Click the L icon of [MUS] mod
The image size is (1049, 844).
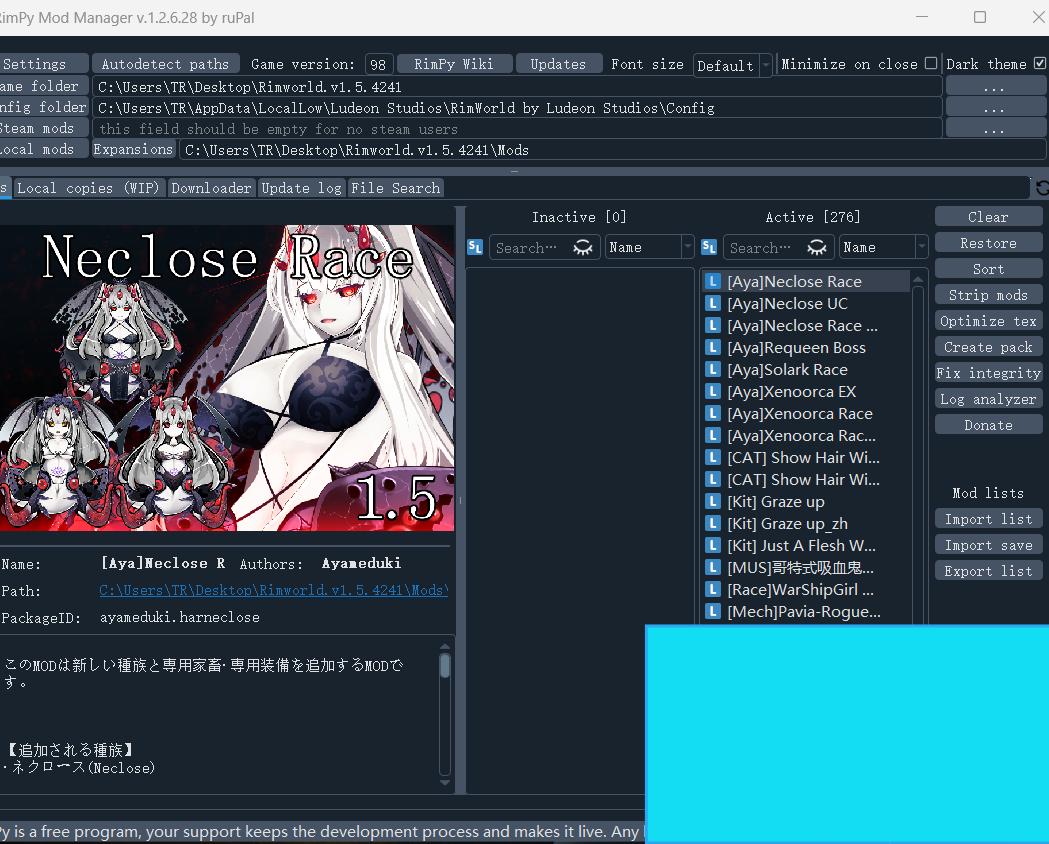(713, 568)
